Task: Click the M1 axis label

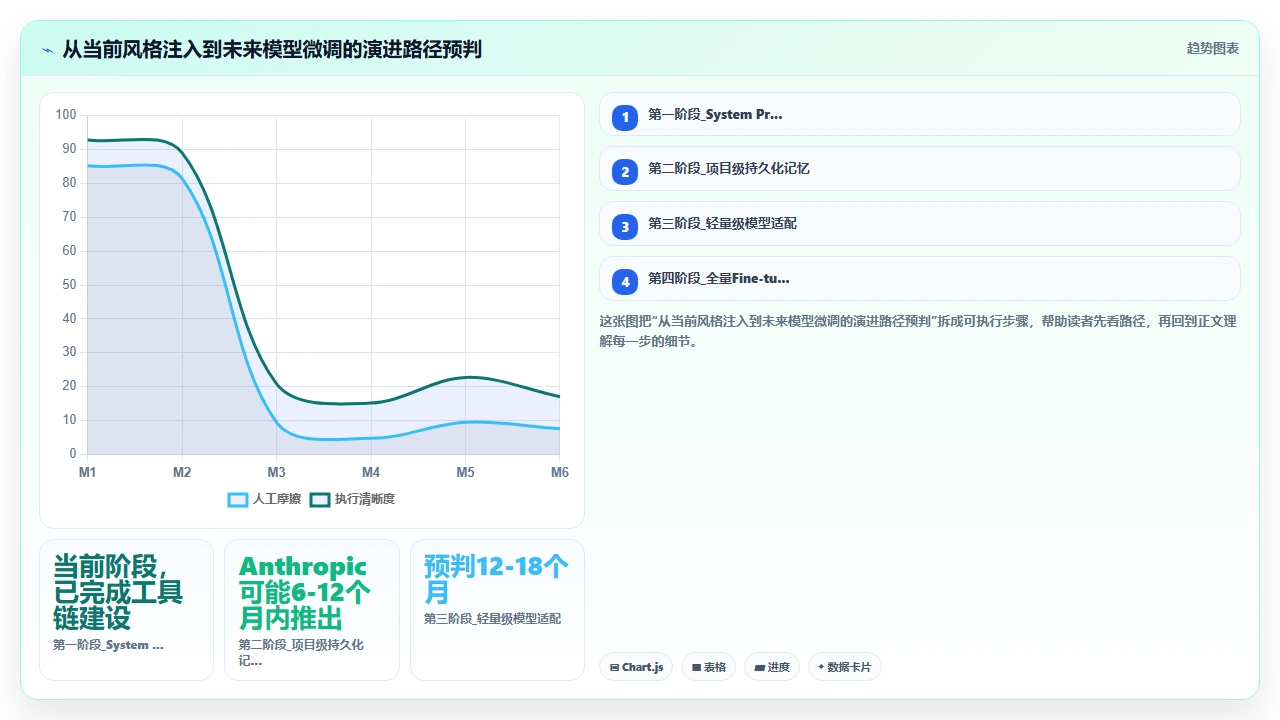Action: coord(87,472)
